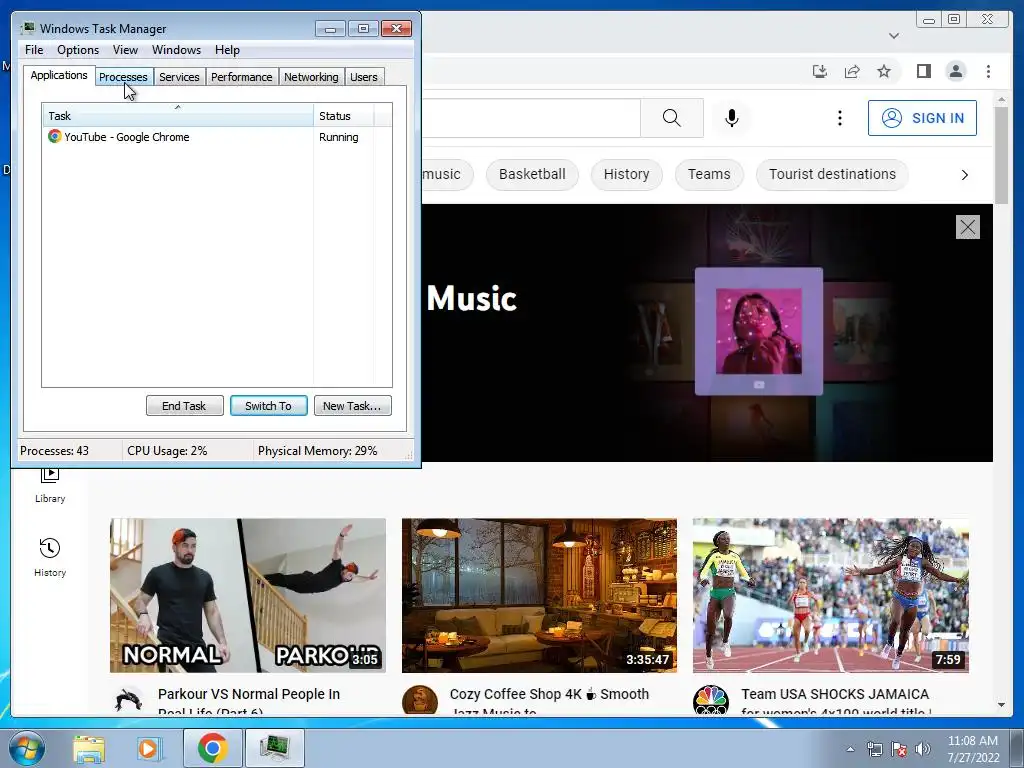
Task: Open History in the YouTube sidebar
Action: click(x=50, y=557)
